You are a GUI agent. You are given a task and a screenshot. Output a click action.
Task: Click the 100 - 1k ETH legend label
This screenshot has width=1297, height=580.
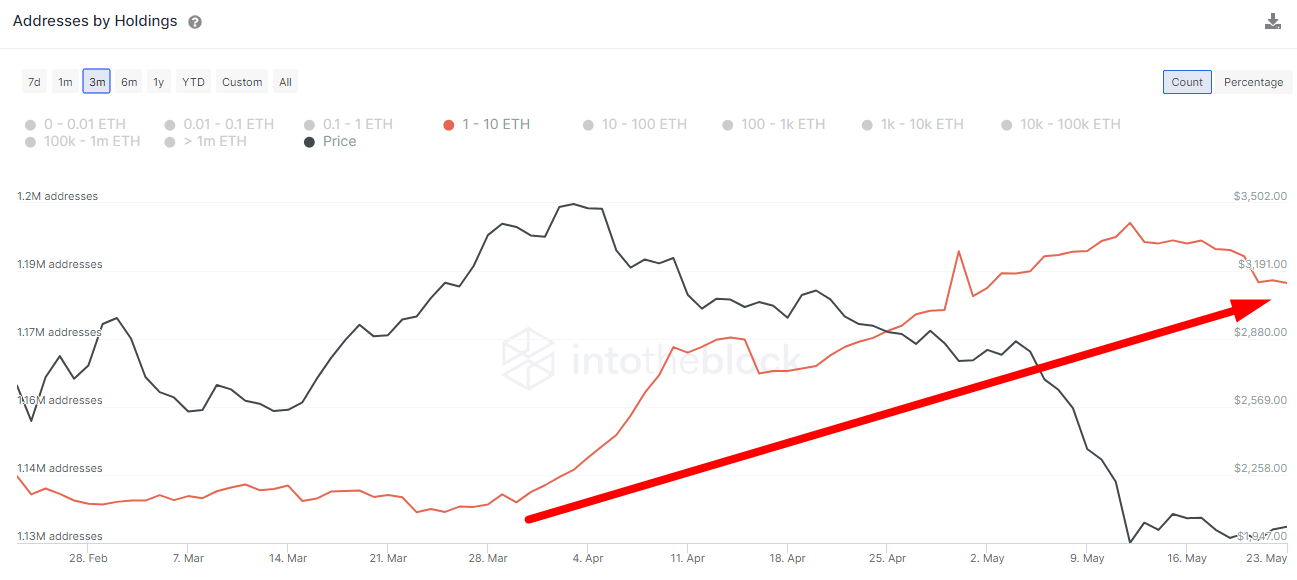(x=785, y=125)
